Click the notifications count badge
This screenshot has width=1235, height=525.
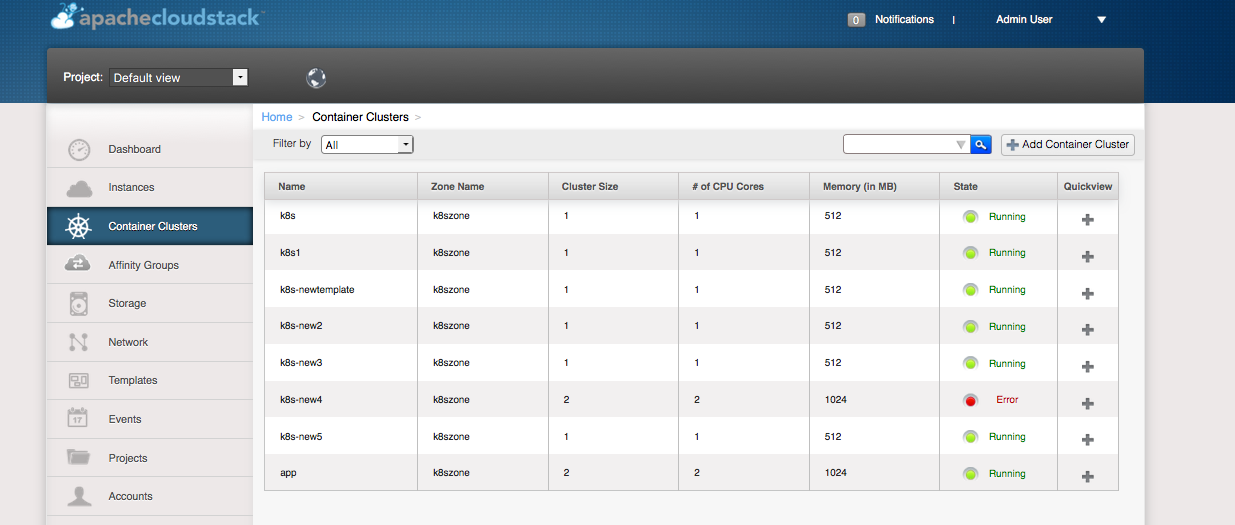coord(856,20)
